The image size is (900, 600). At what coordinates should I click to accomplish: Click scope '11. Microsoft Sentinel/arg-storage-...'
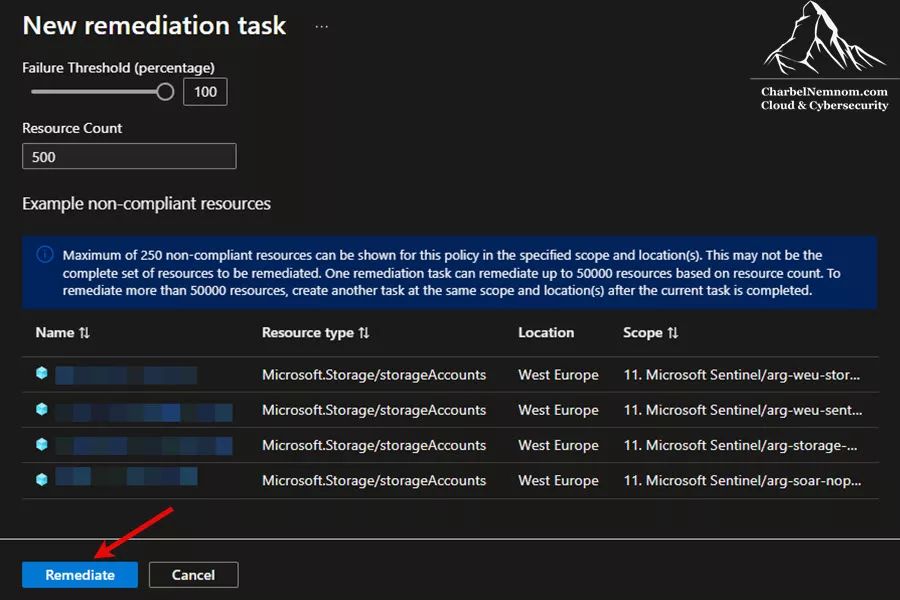pos(740,445)
